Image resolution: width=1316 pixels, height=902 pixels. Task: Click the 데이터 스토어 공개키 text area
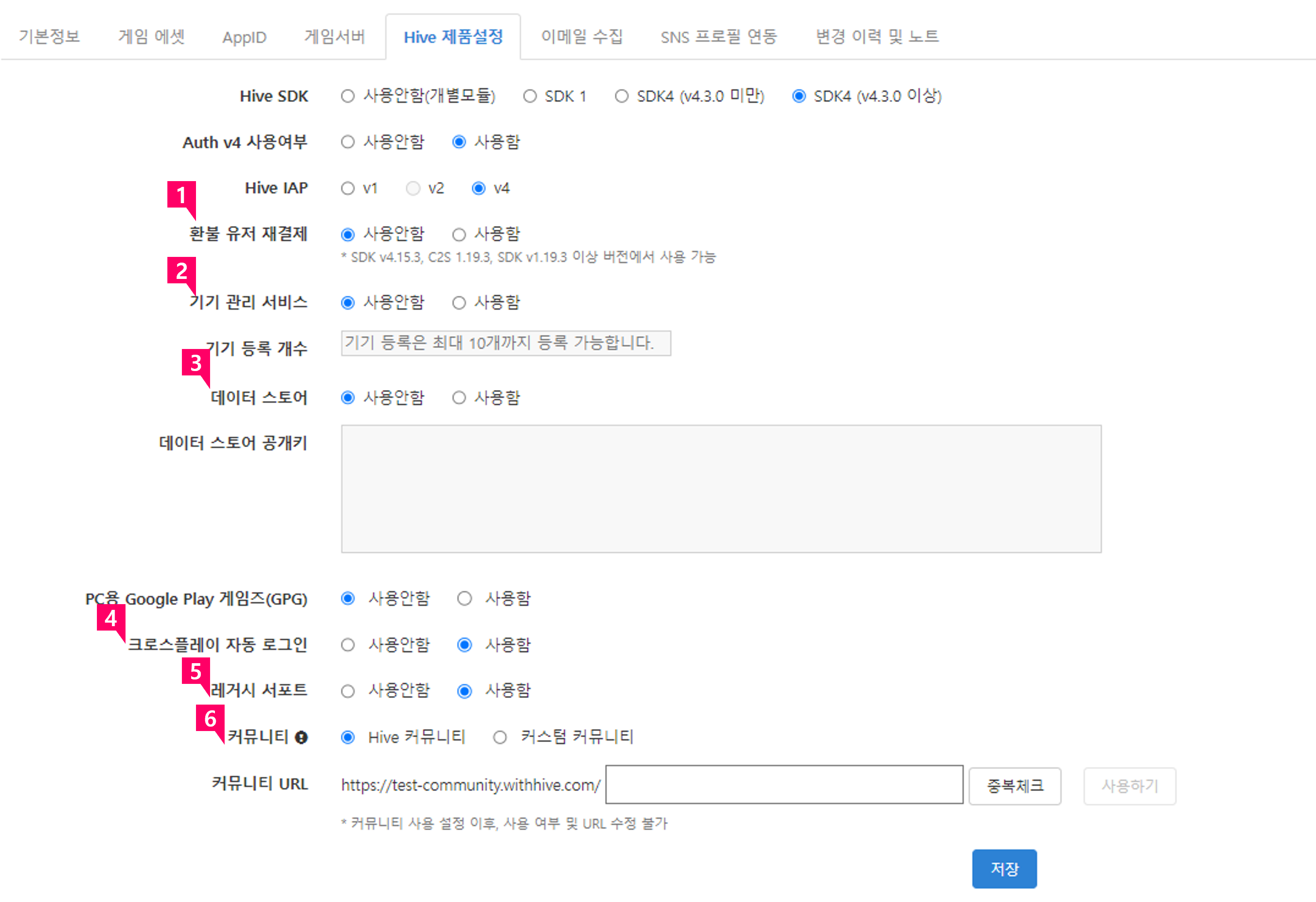coord(721,489)
